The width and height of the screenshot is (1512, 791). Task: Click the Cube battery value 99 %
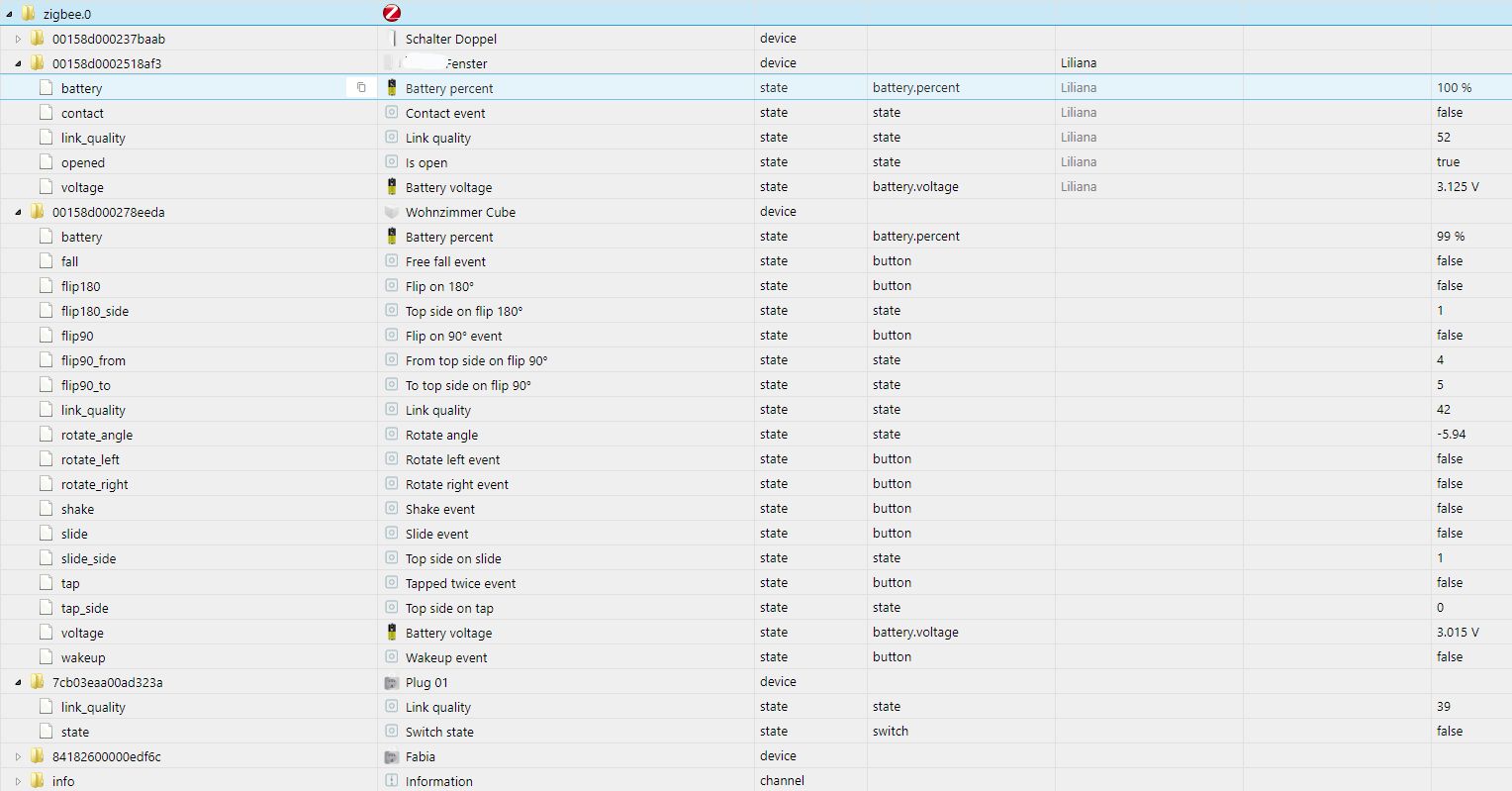click(x=1451, y=236)
